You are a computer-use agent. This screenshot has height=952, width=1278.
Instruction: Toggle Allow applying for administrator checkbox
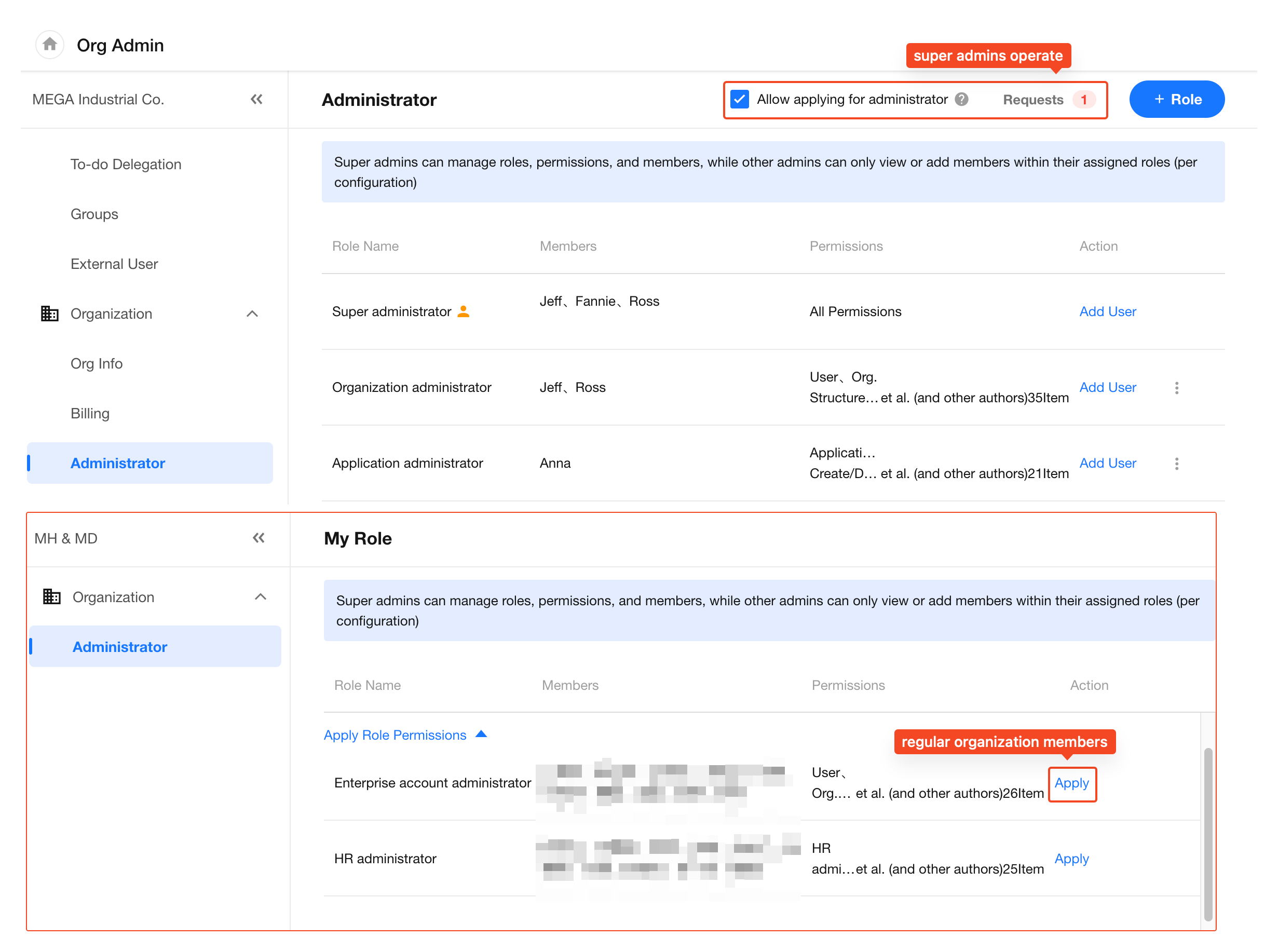[740, 99]
